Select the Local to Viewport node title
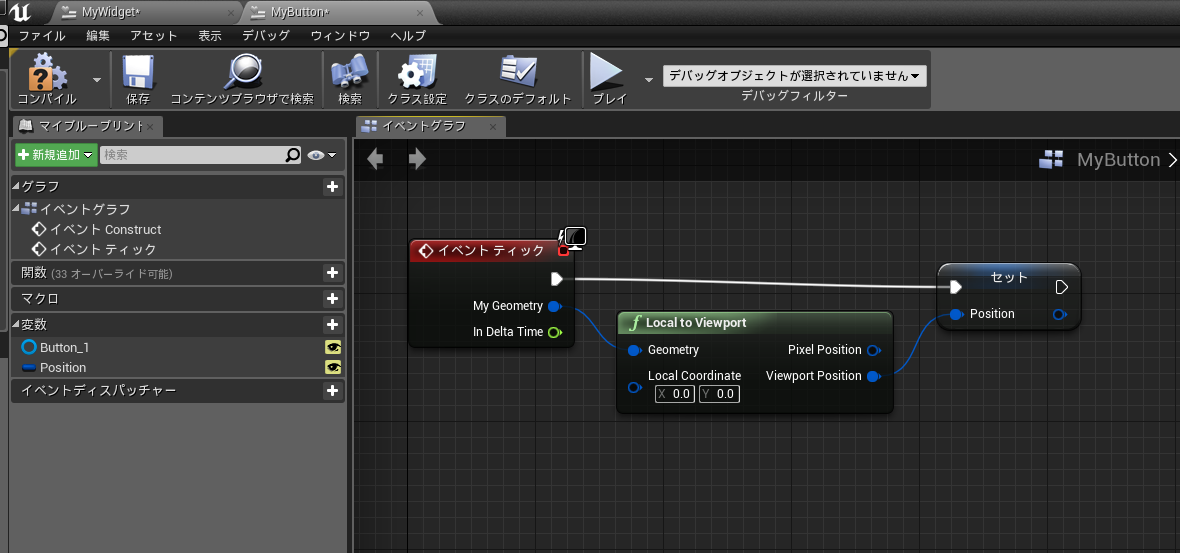This screenshot has height=553, width=1180. (696, 323)
